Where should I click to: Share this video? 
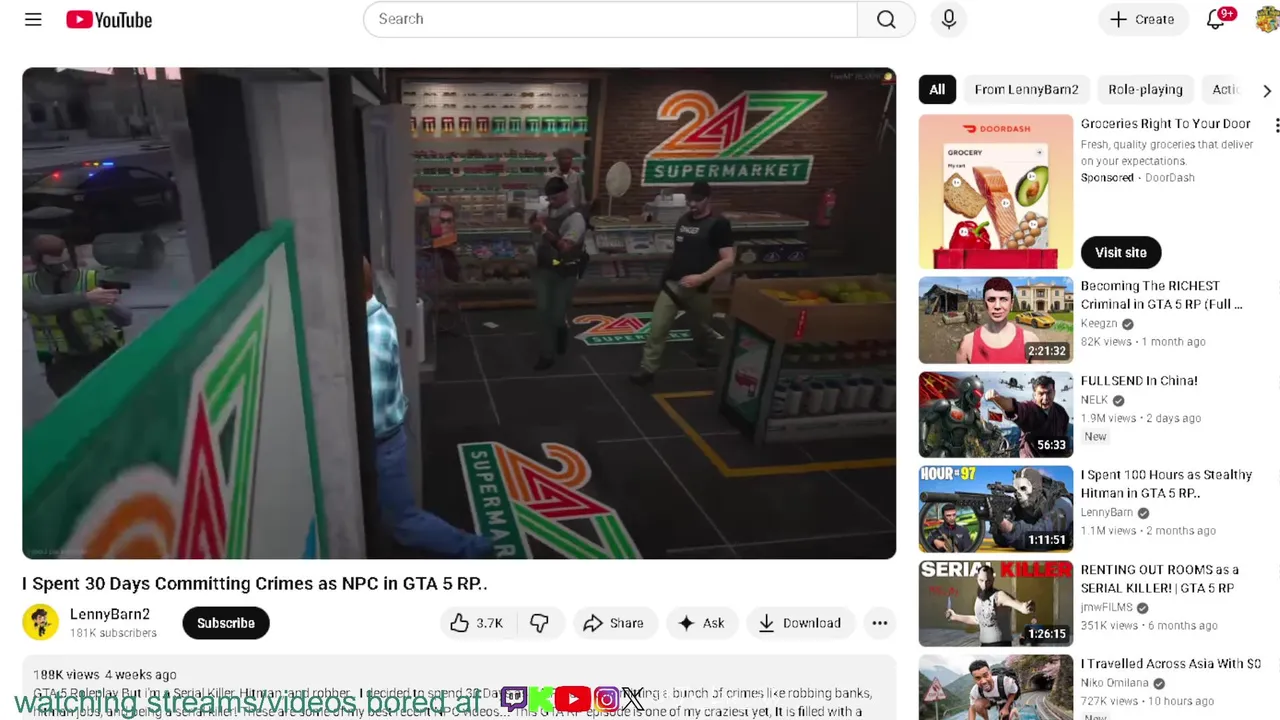click(x=613, y=623)
